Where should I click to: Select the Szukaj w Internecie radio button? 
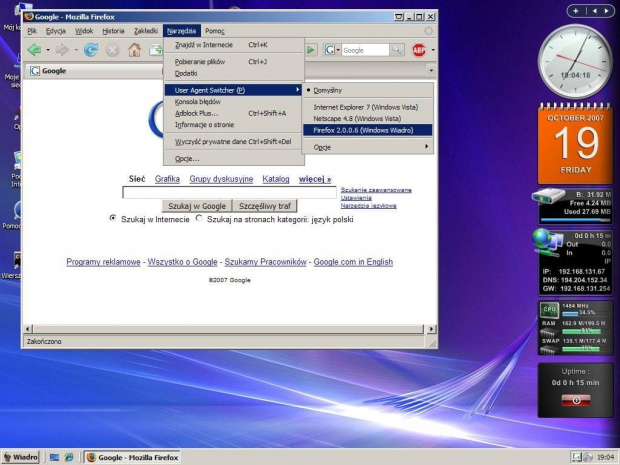113,218
